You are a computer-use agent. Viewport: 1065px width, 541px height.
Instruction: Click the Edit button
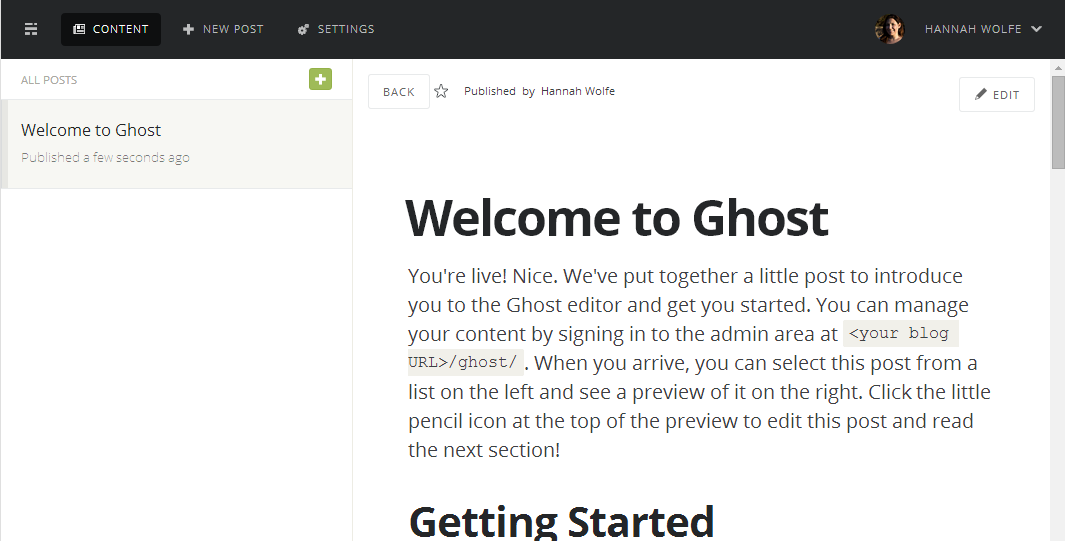click(996, 94)
